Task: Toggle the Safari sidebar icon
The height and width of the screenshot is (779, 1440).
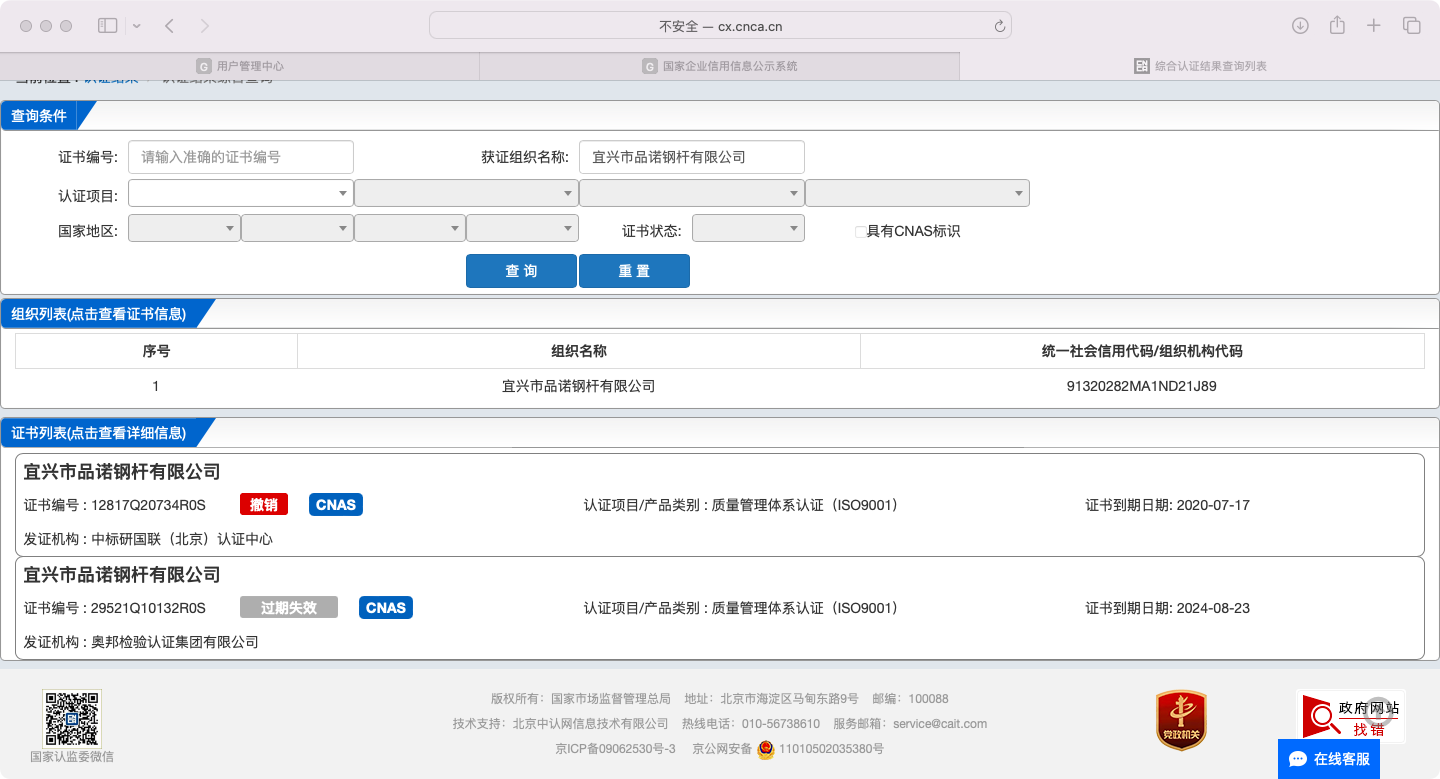Action: coord(107,25)
